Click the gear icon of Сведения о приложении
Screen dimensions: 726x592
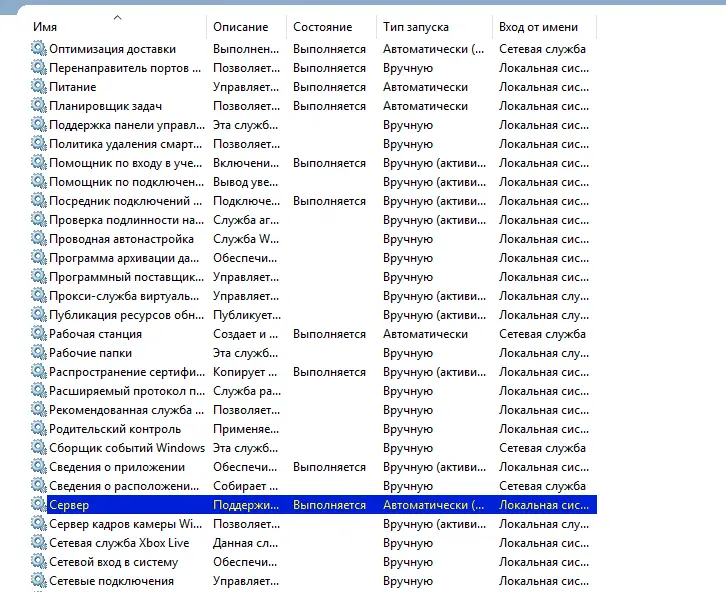39,466
